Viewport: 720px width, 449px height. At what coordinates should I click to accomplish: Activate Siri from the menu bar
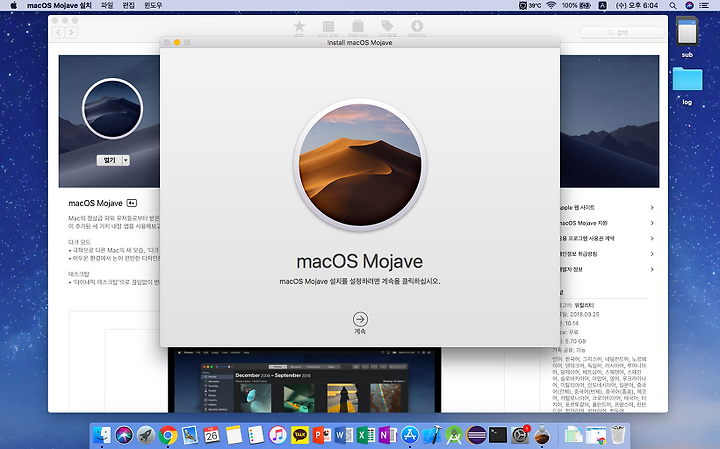689,6
